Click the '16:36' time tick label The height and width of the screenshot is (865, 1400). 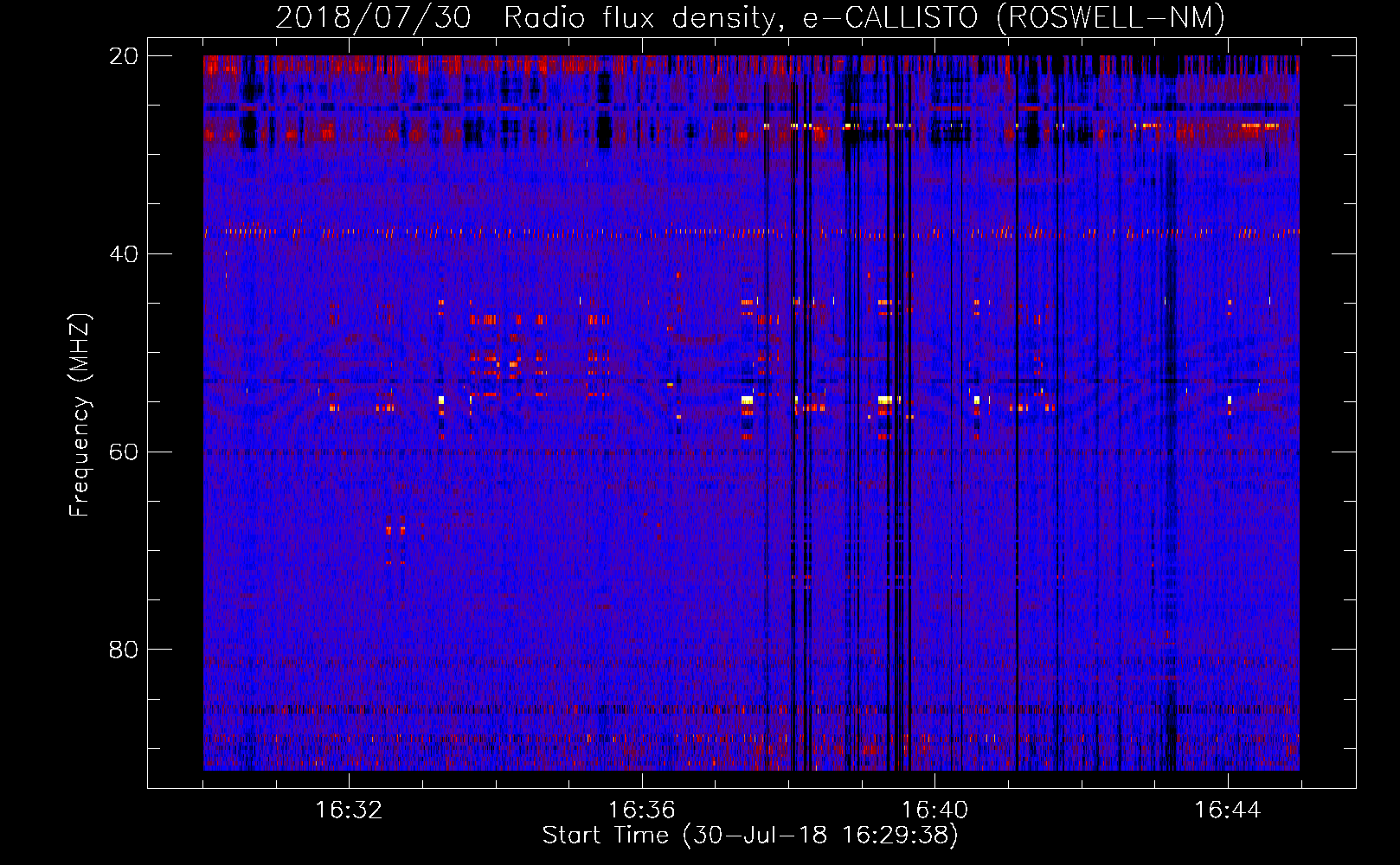642,811
